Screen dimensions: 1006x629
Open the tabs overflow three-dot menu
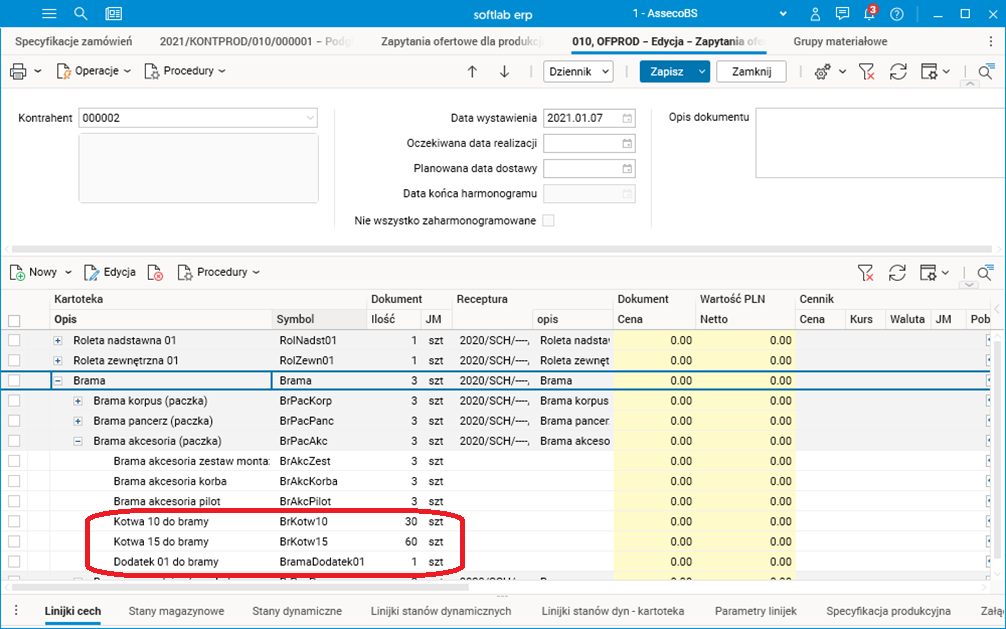point(991,41)
